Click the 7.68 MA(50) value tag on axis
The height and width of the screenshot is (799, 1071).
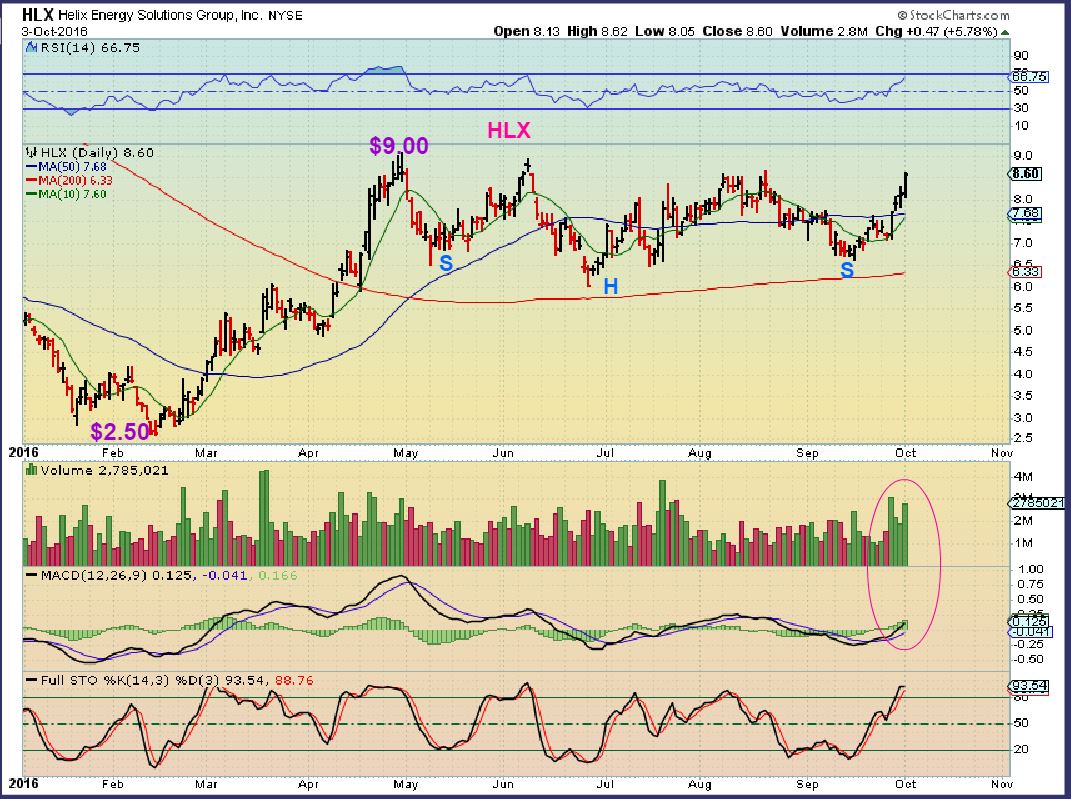[1025, 214]
